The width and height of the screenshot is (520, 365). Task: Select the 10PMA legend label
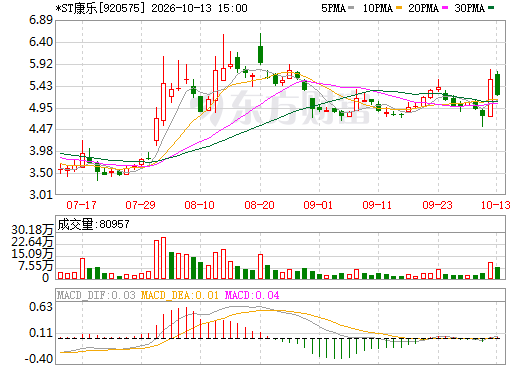click(x=378, y=8)
